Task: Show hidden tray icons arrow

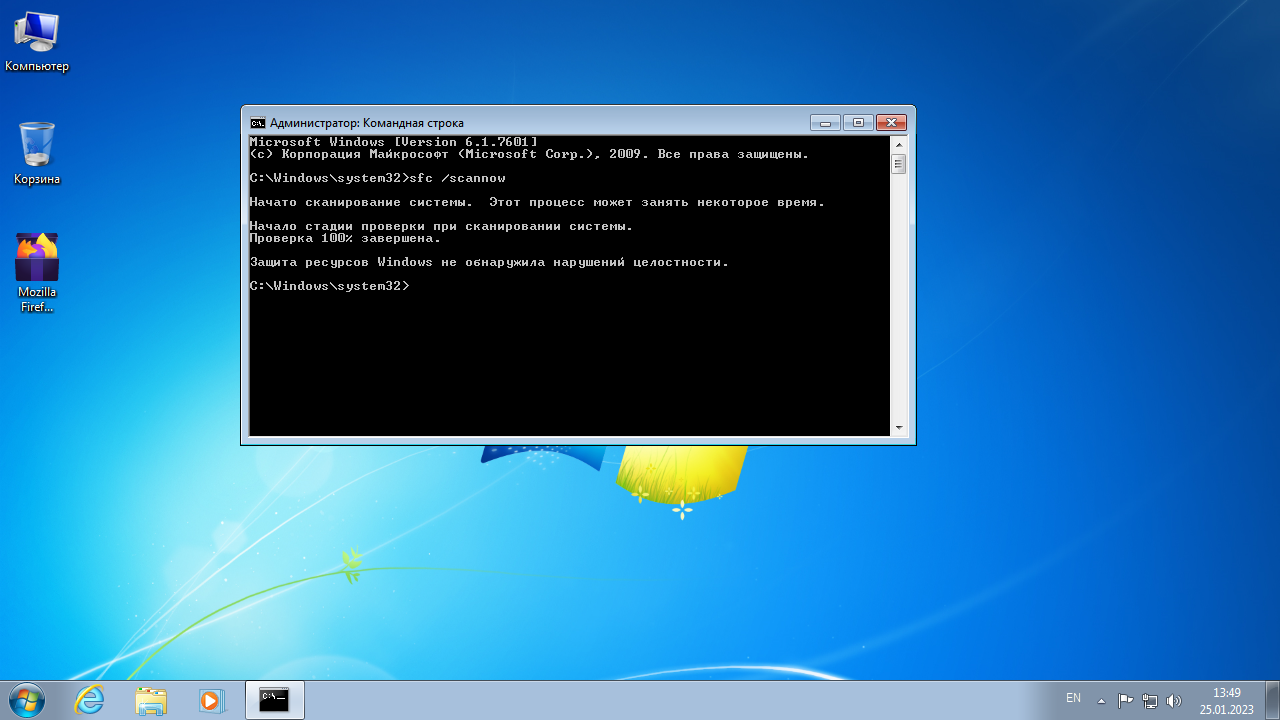Action: tap(1101, 701)
